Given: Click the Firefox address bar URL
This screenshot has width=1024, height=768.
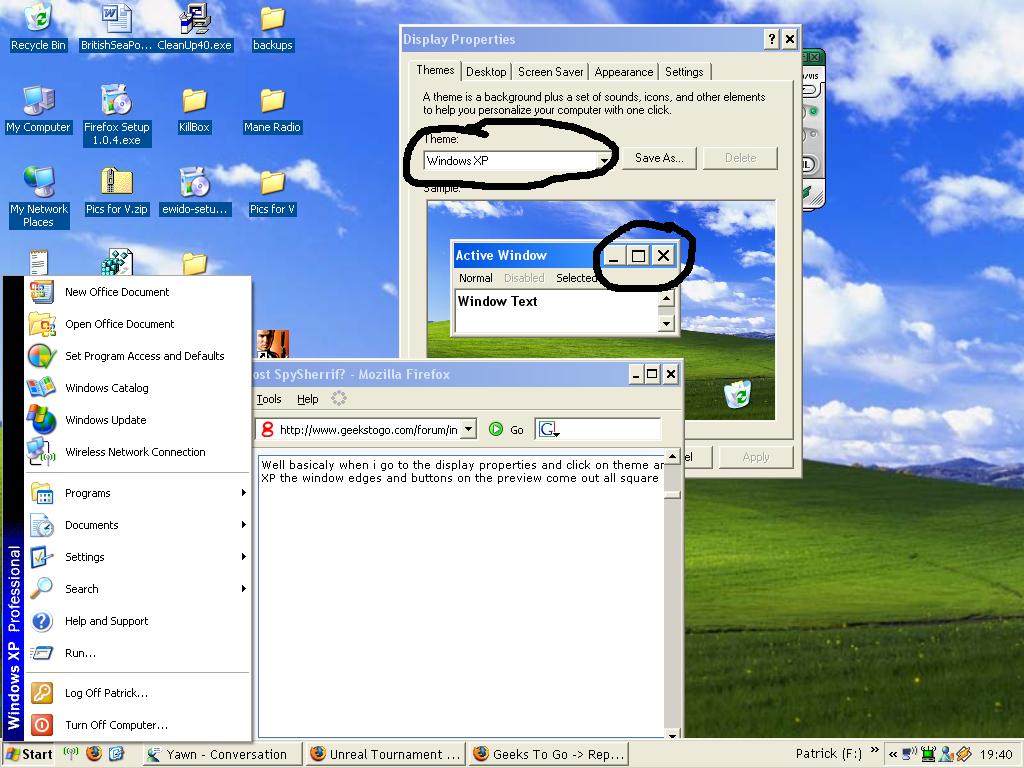Looking at the screenshot, I should 368,430.
